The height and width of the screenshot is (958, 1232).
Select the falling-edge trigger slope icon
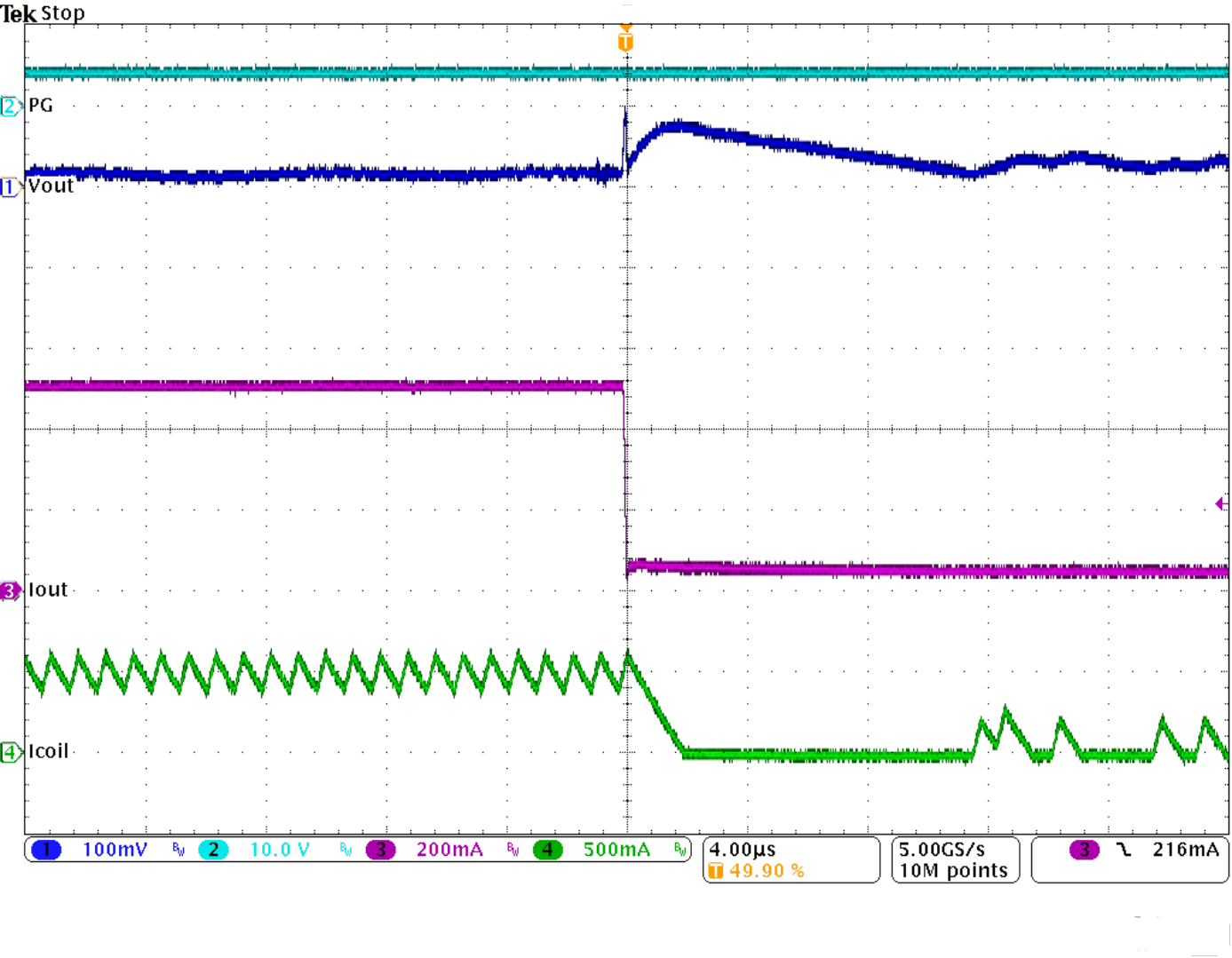pyautogui.click(x=1123, y=849)
